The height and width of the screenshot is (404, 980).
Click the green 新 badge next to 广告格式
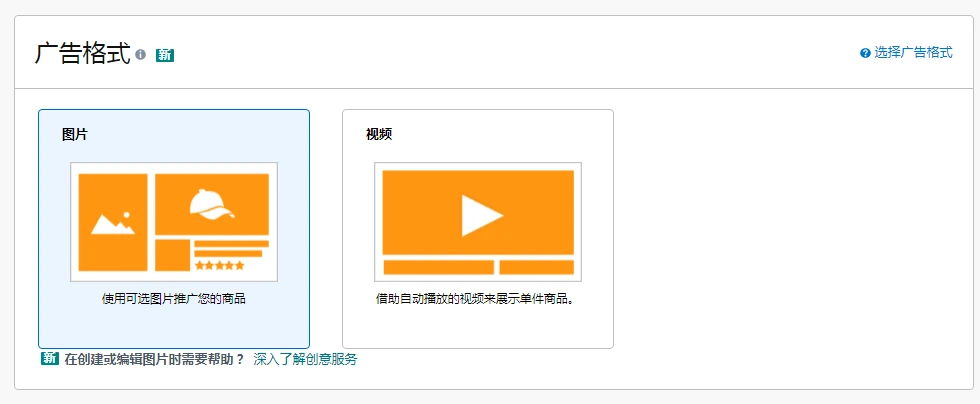165,54
